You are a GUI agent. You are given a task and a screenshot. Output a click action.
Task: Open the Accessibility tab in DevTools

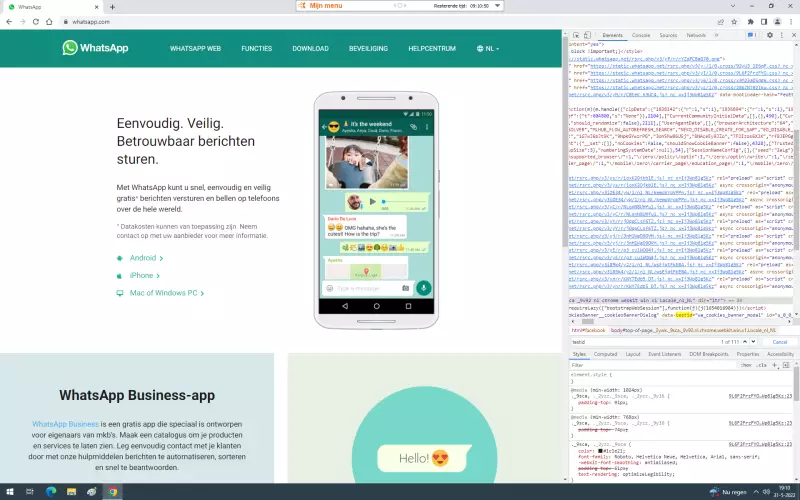[x=780, y=354]
